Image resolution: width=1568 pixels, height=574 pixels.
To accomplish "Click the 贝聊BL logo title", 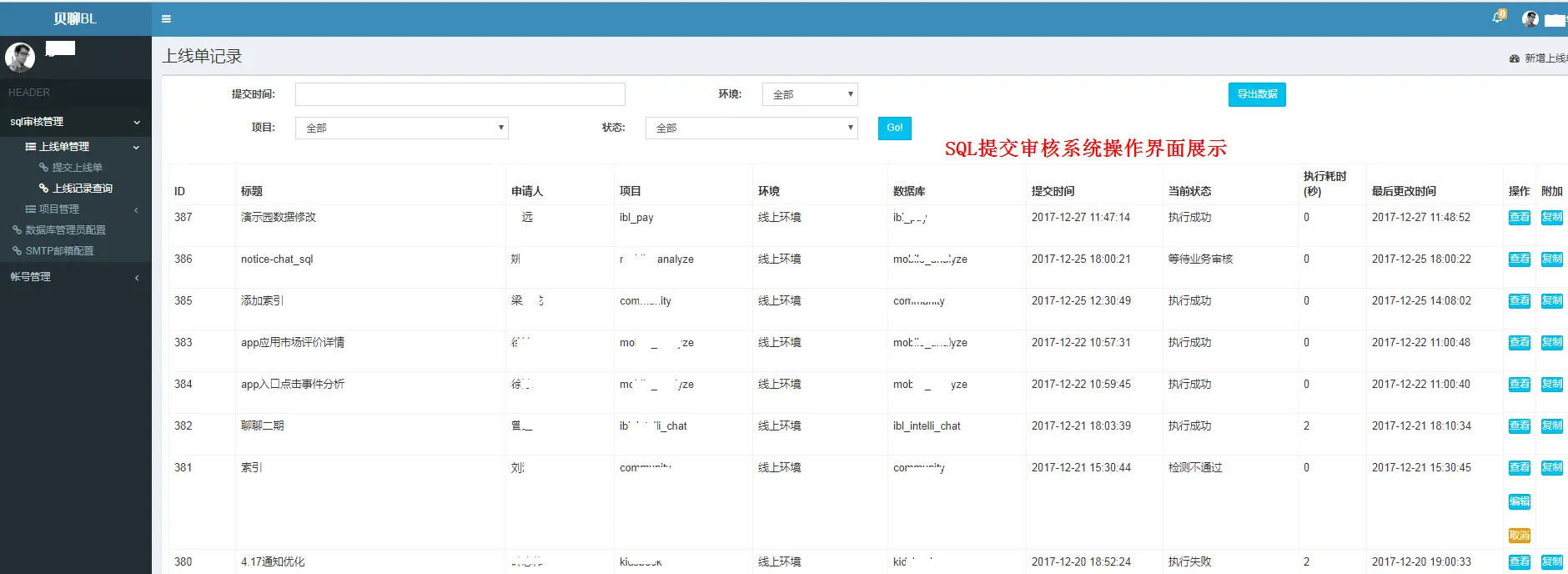I will [x=75, y=18].
